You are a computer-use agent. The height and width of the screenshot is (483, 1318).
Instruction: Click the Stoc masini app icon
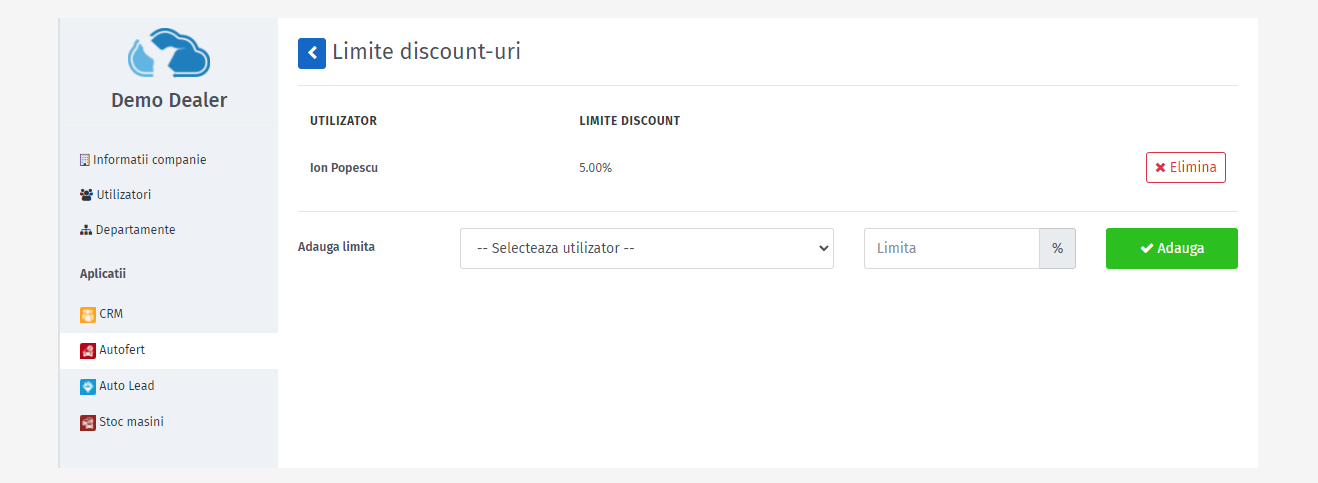point(88,423)
